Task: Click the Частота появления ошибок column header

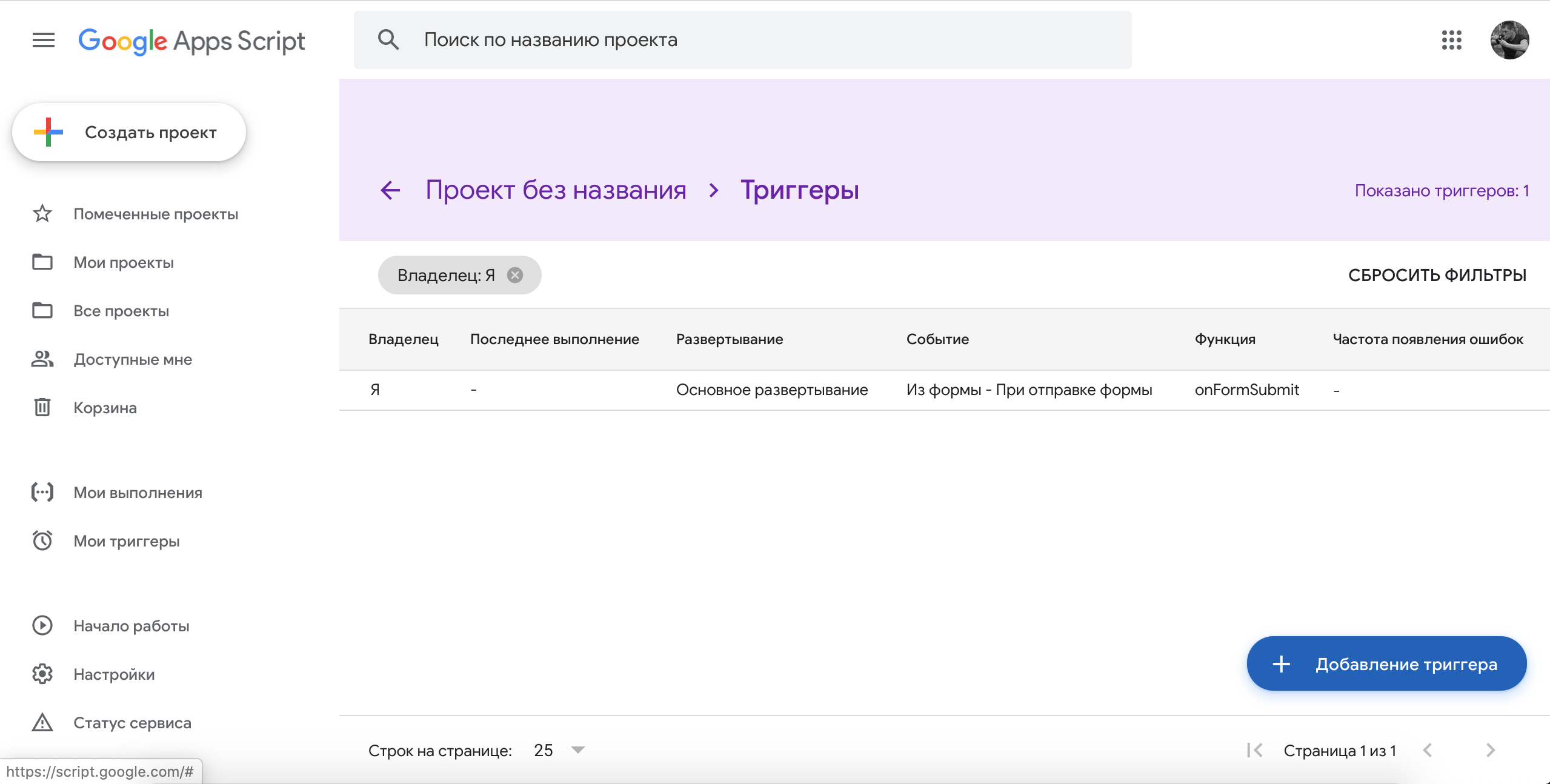Action: point(1428,339)
